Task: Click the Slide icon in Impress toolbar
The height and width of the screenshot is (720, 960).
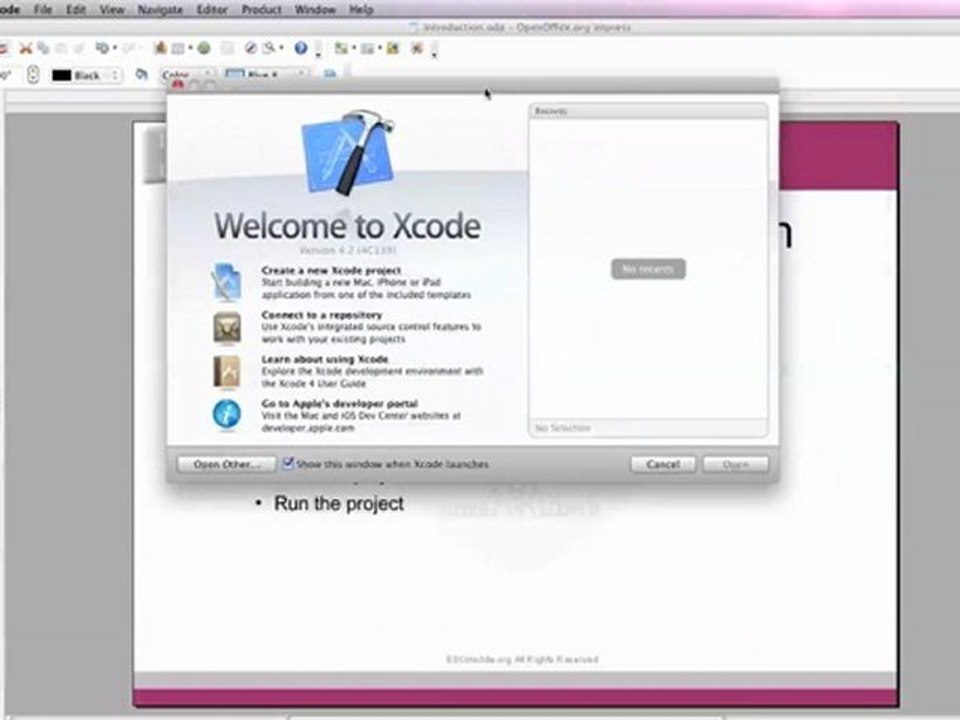Action: [x=340, y=48]
